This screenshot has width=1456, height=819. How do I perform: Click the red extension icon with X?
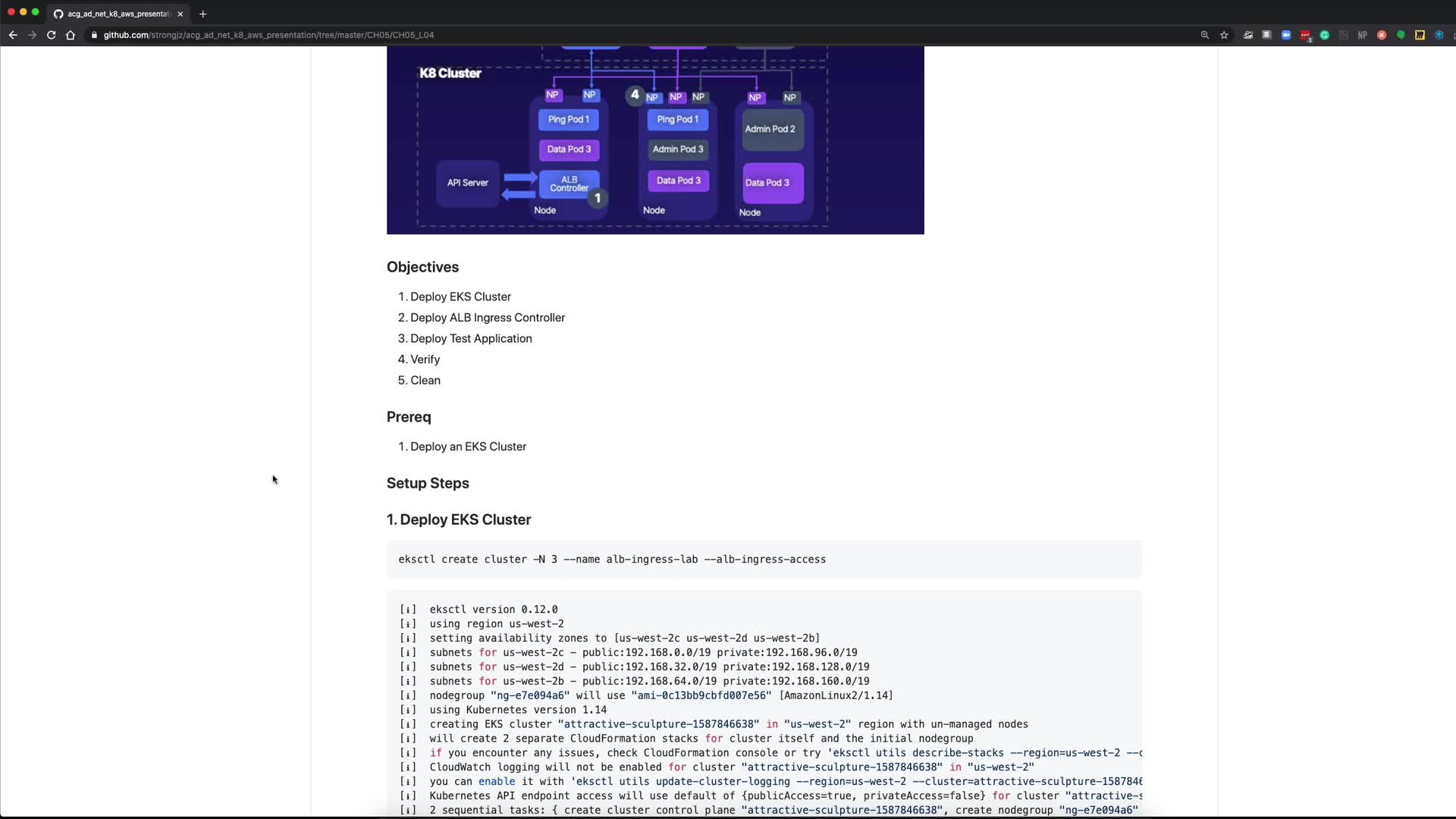(1382, 35)
